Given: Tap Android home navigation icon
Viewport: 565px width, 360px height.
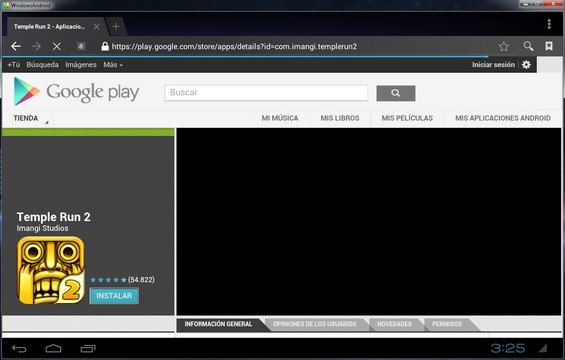Looking at the screenshot, I should (53, 348).
